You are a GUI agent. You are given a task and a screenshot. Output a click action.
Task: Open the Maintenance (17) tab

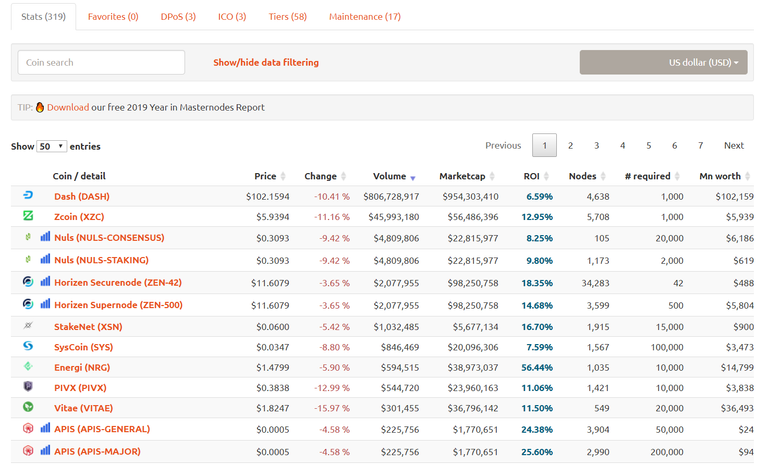click(365, 17)
